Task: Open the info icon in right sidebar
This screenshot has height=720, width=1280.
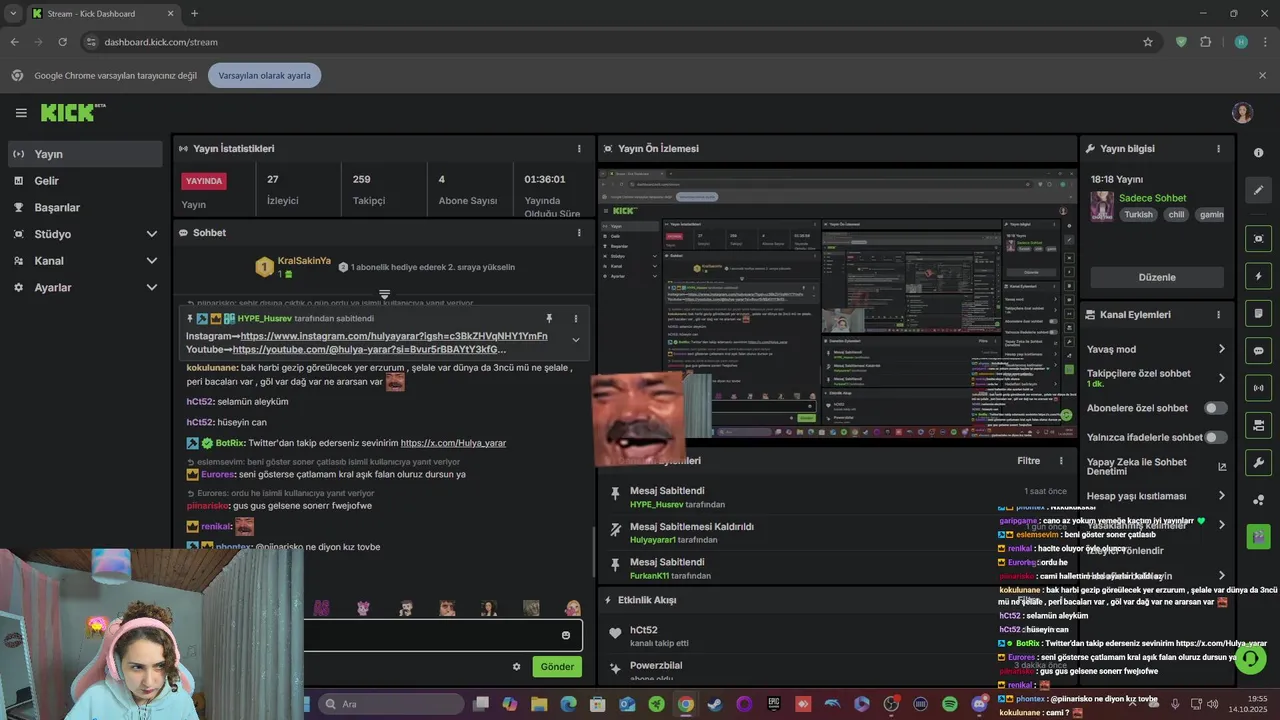Action: [x=1258, y=153]
